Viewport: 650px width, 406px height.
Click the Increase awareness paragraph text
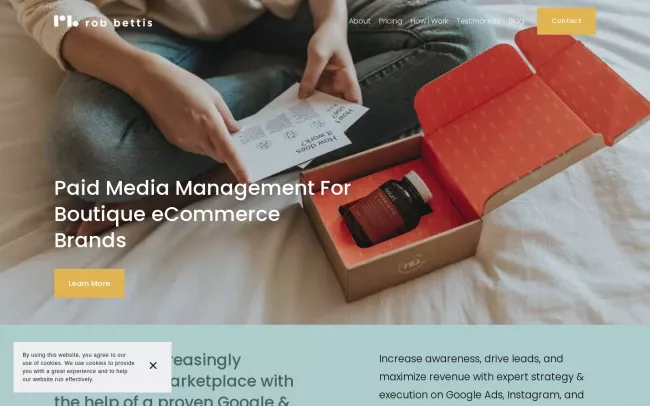coord(471,358)
